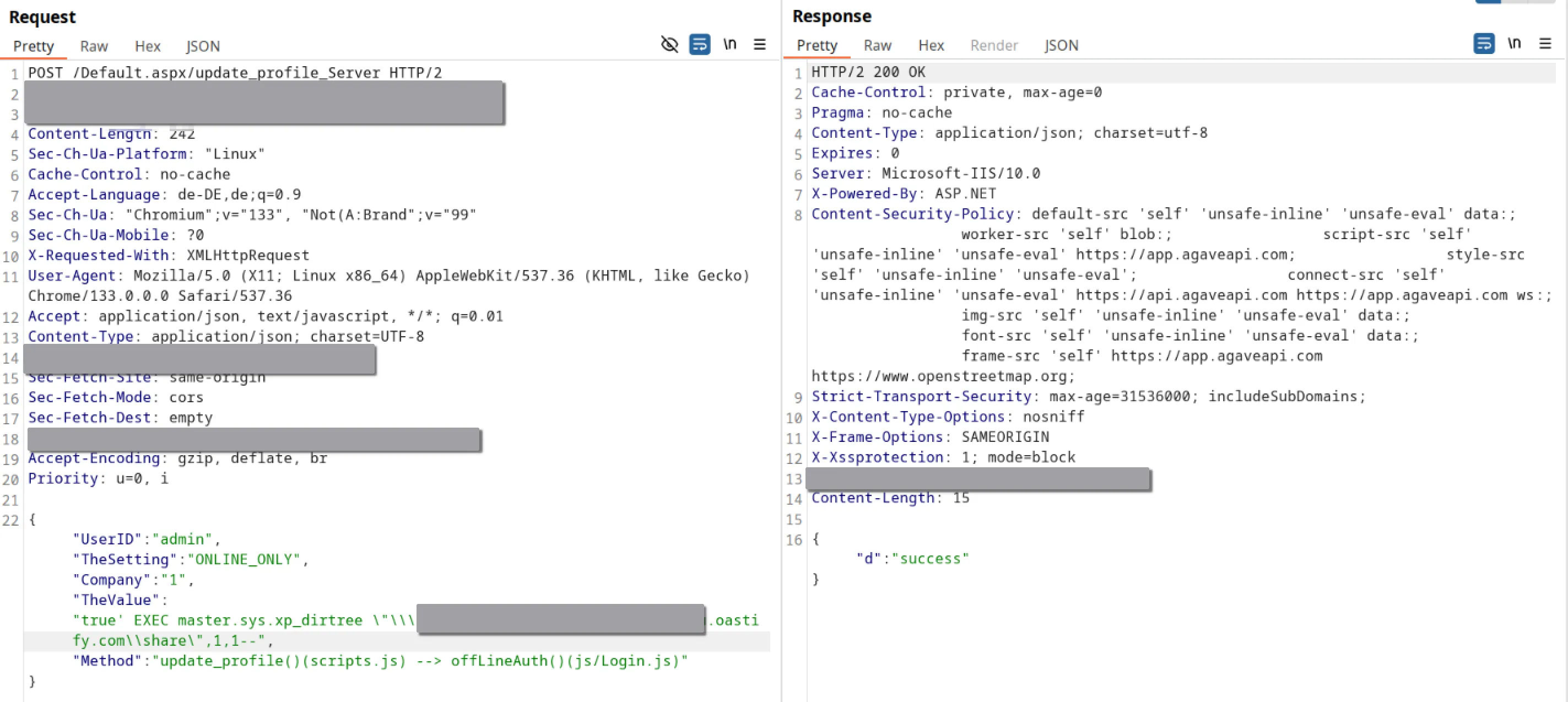Open Request JSON tab
Screen dimensions: 1568x702
click(x=203, y=46)
